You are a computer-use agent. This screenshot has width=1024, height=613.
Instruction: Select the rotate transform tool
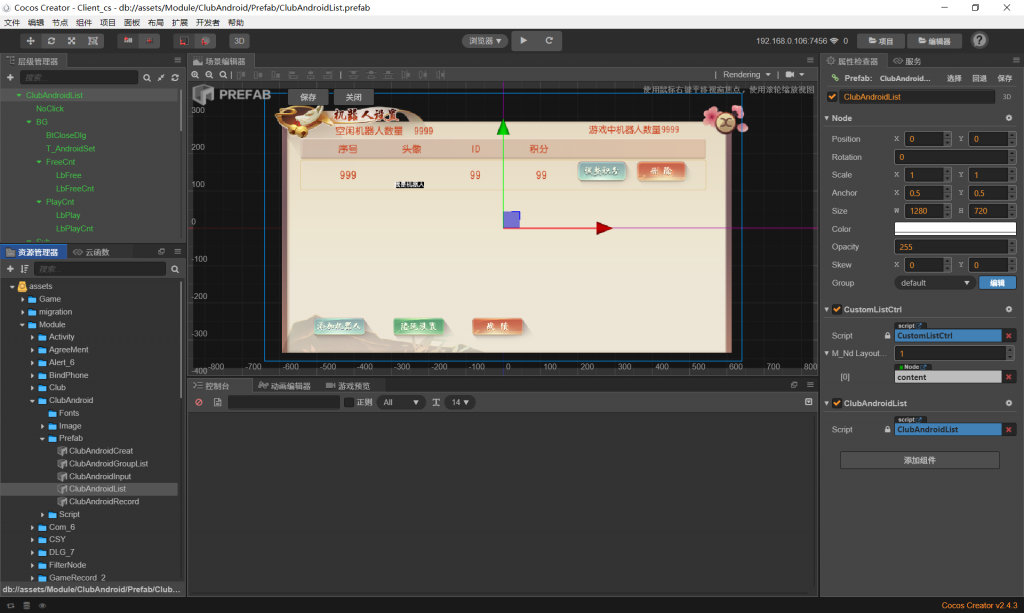point(51,41)
